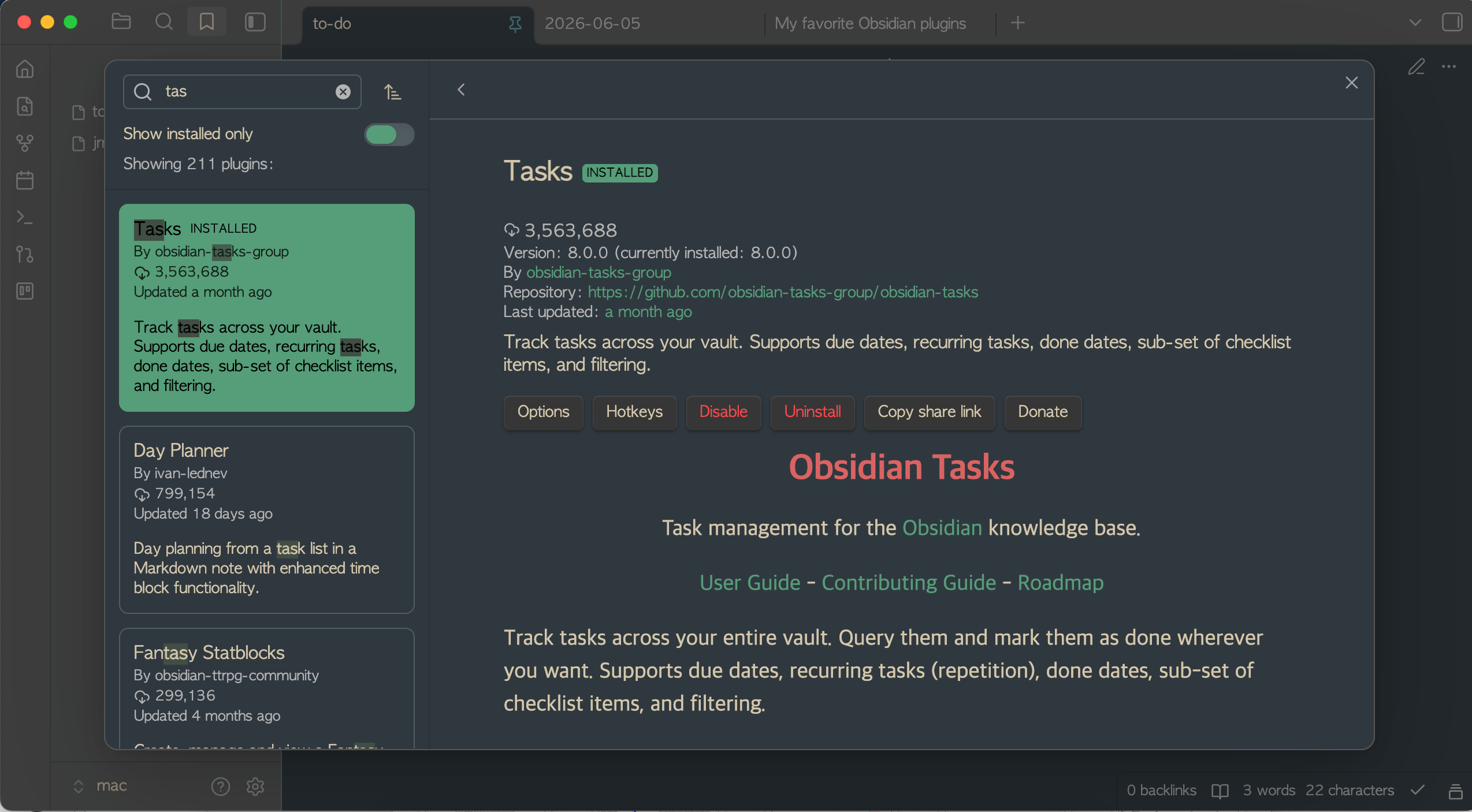Open the Contributing Guide link
The height and width of the screenshot is (812, 1472).
(x=909, y=583)
